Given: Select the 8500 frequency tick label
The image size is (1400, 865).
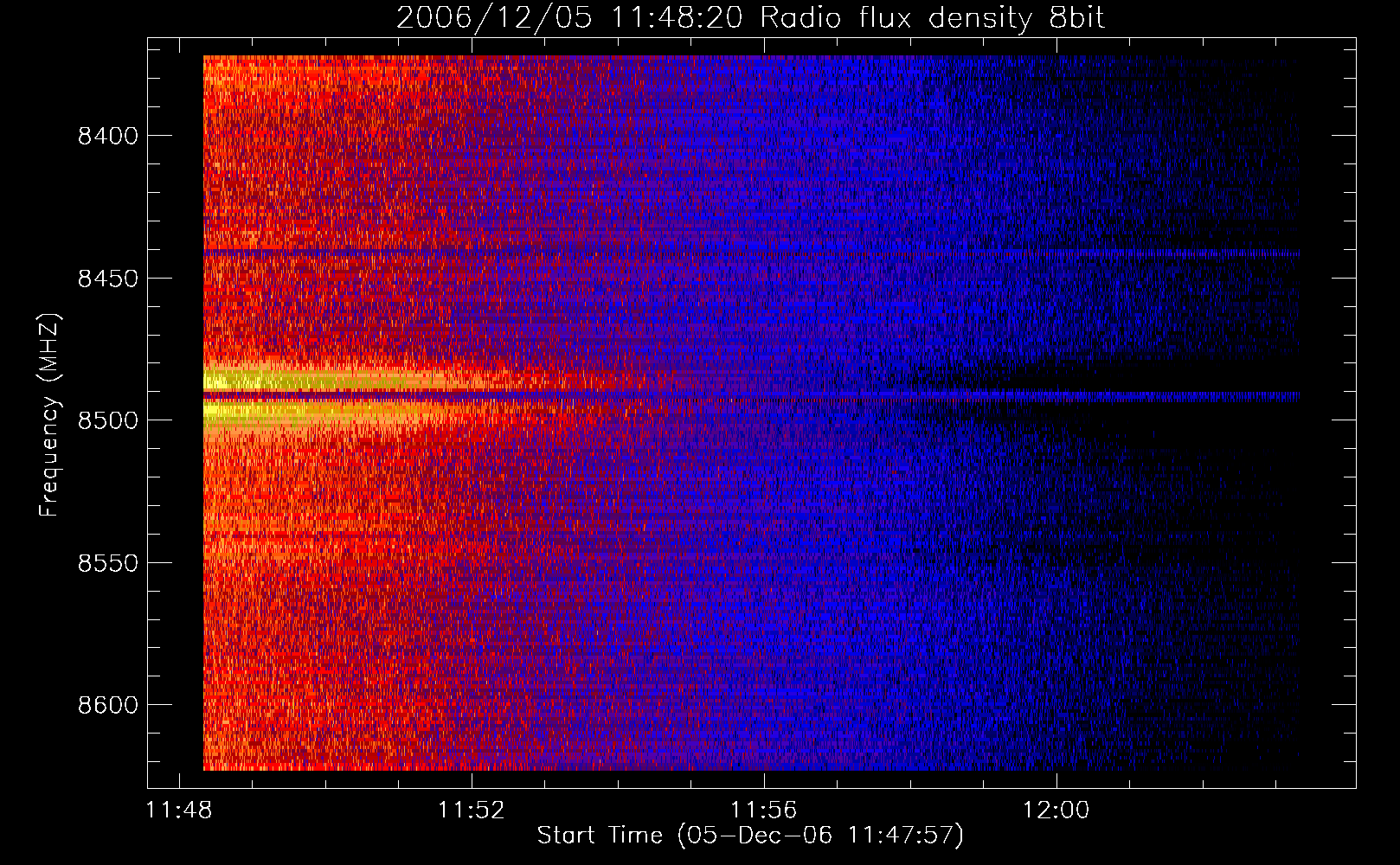Looking at the screenshot, I should click(x=108, y=420).
